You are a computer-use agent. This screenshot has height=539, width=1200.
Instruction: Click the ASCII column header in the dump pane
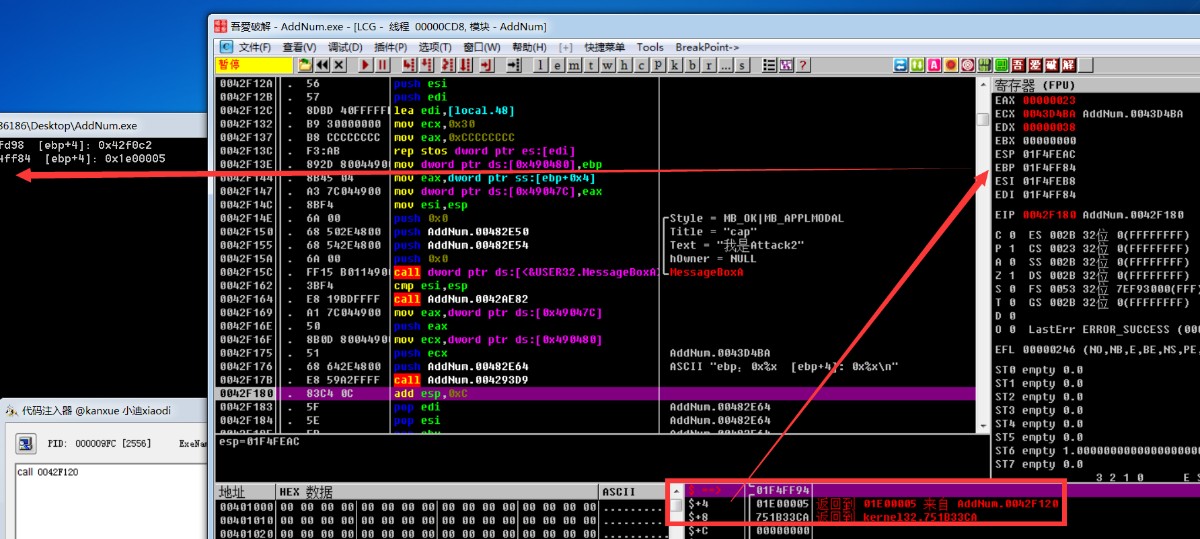(632, 492)
